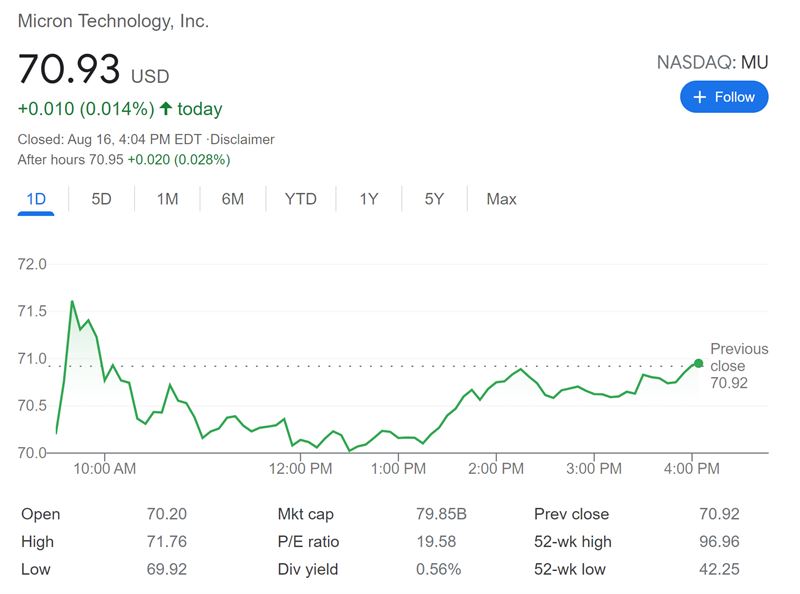Screen dimensions: 800x594
Task: Select the YTD tab
Action: point(301,199)
